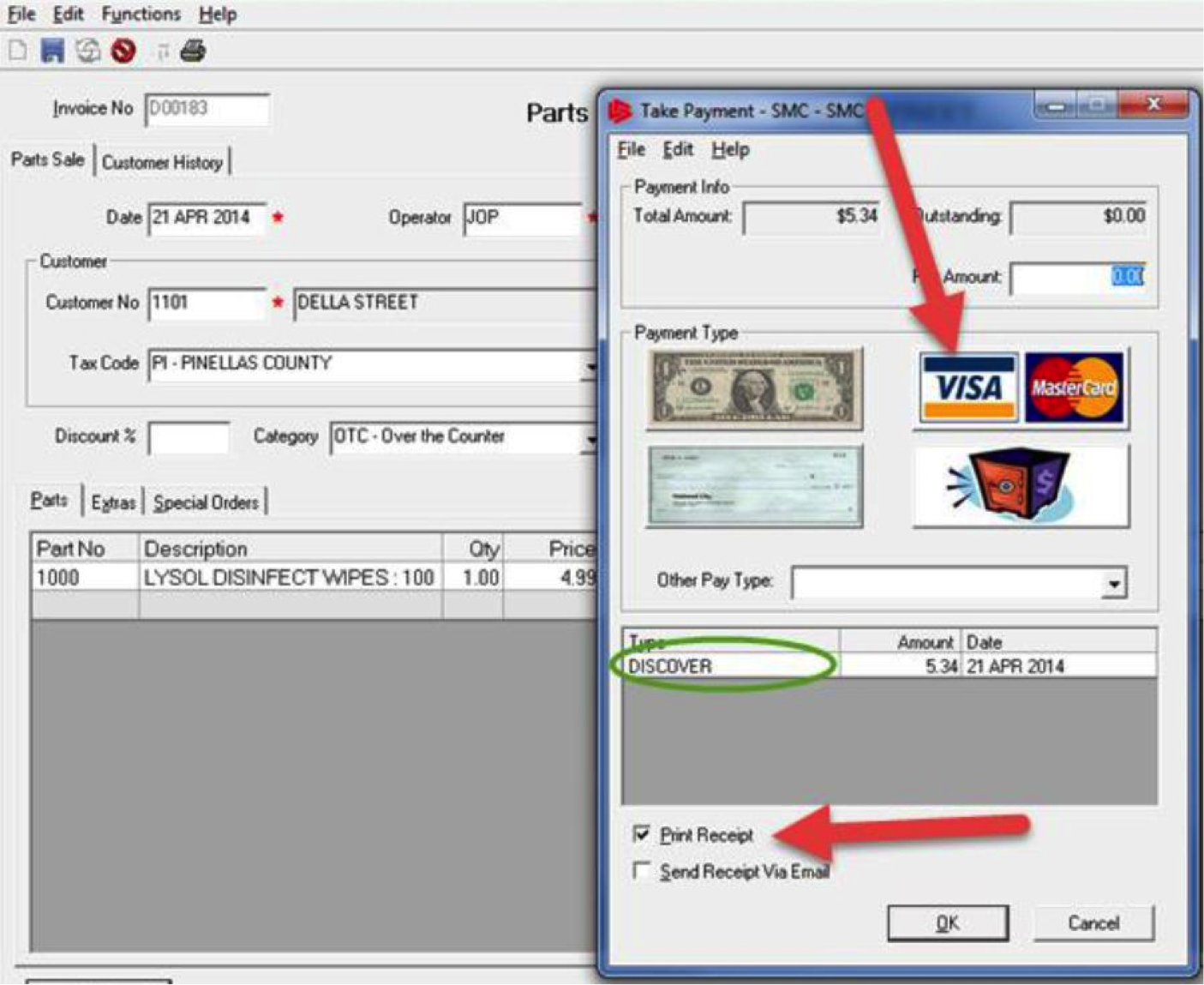Choose Visa card payment type
Image resolution: width=1204 pixels, height=985 pixels.
[967, 388]
